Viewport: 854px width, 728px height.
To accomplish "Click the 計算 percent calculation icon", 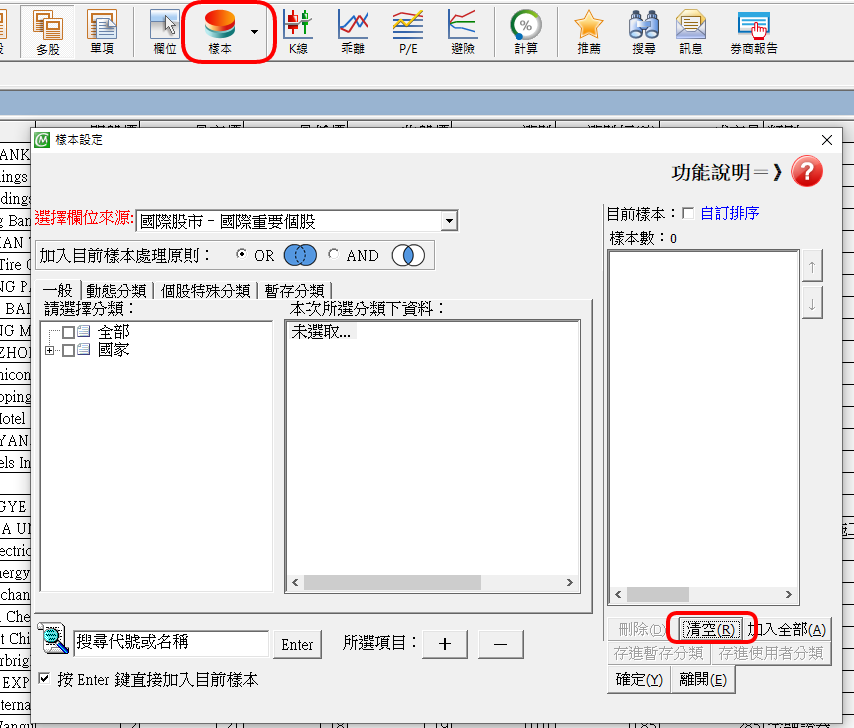I will pyautogui.click(x=525, y=30).
